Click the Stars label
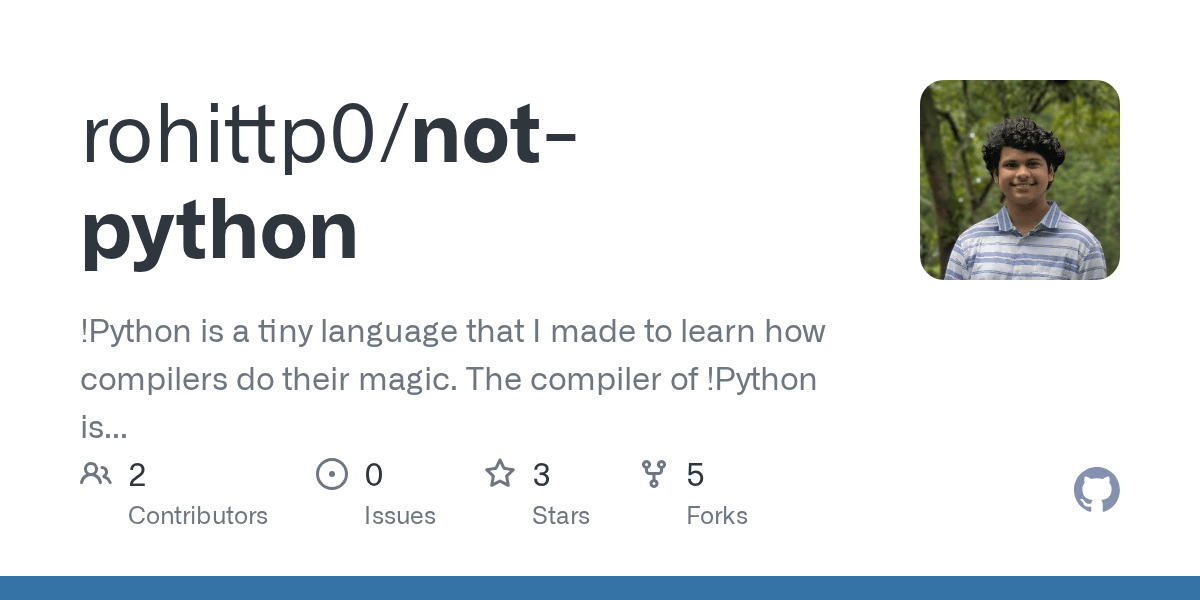Image resolution: width=1200 pixels, height=600 pixels. tap(561, 516)
